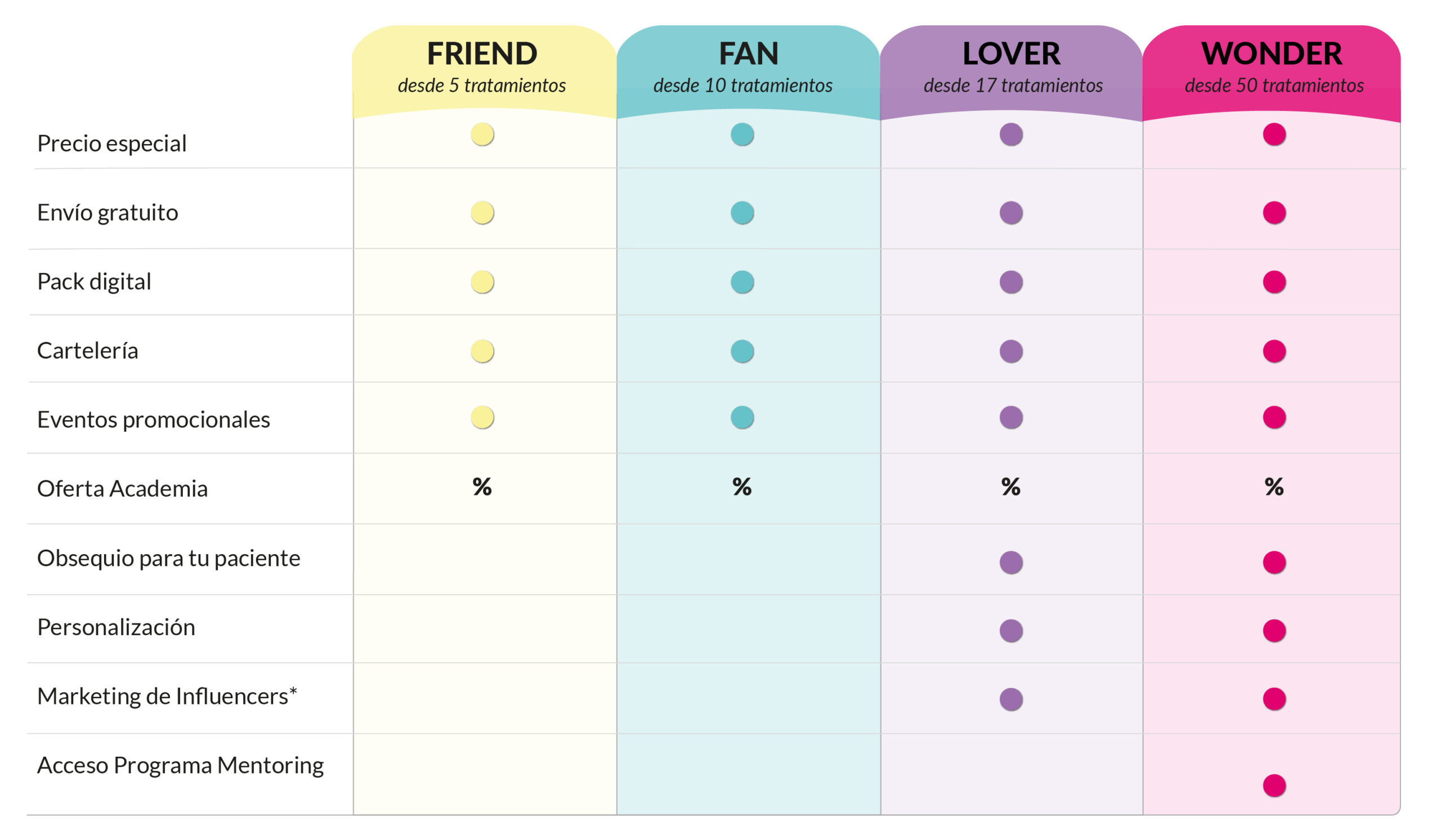Click the percent symbol under FAN

[x=742, y=487]
